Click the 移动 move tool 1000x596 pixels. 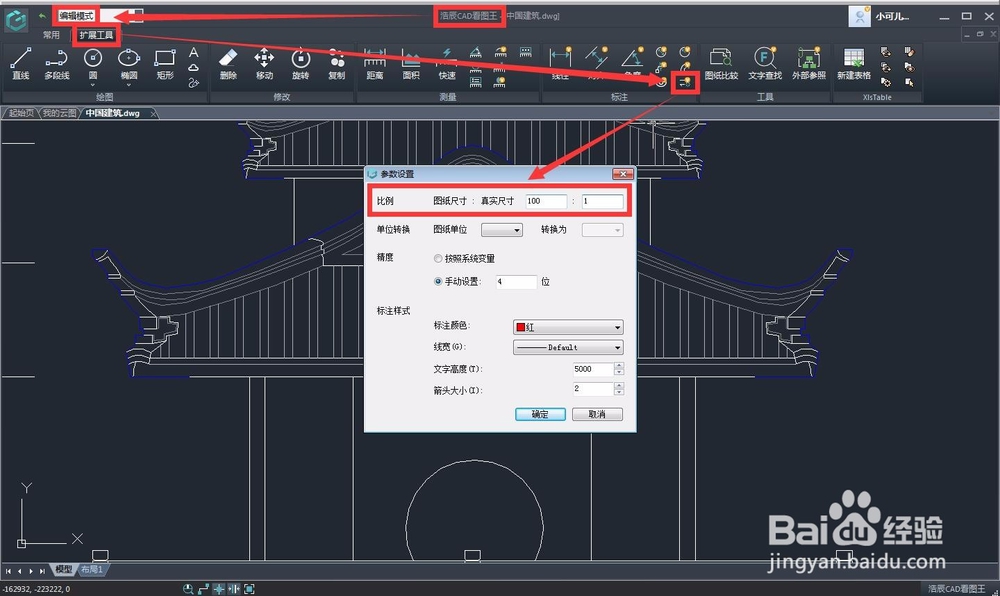[264, 64]
